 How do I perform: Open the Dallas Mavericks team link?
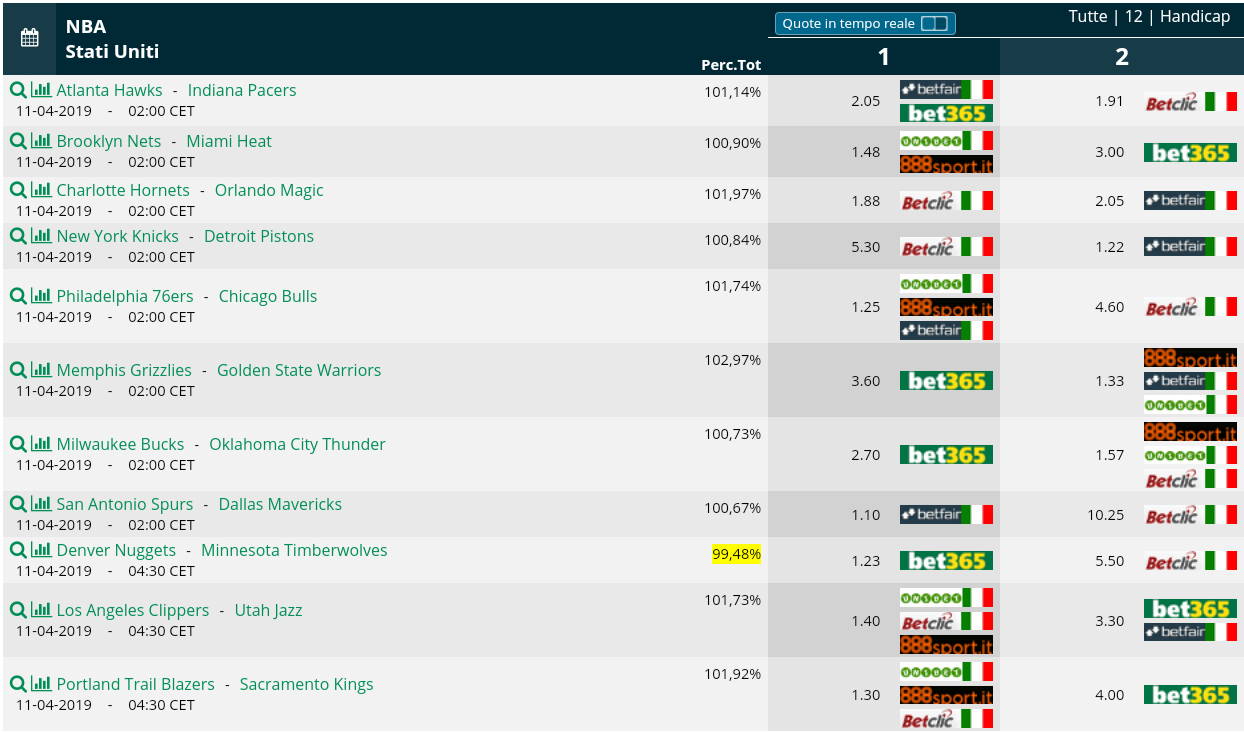click(x=280, y=504)
